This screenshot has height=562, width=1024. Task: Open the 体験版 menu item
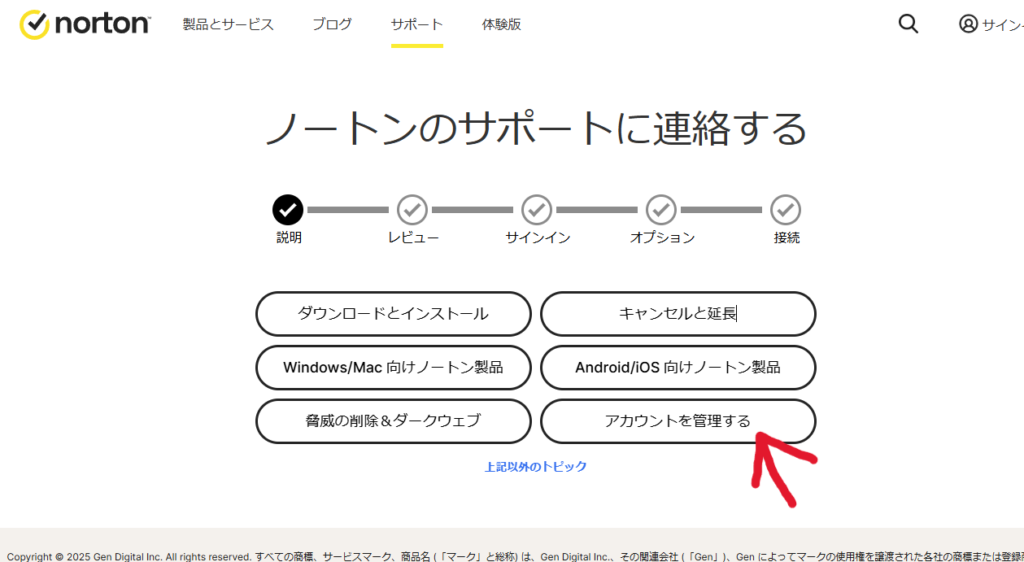pyautogui.click(x=502, y=25)
